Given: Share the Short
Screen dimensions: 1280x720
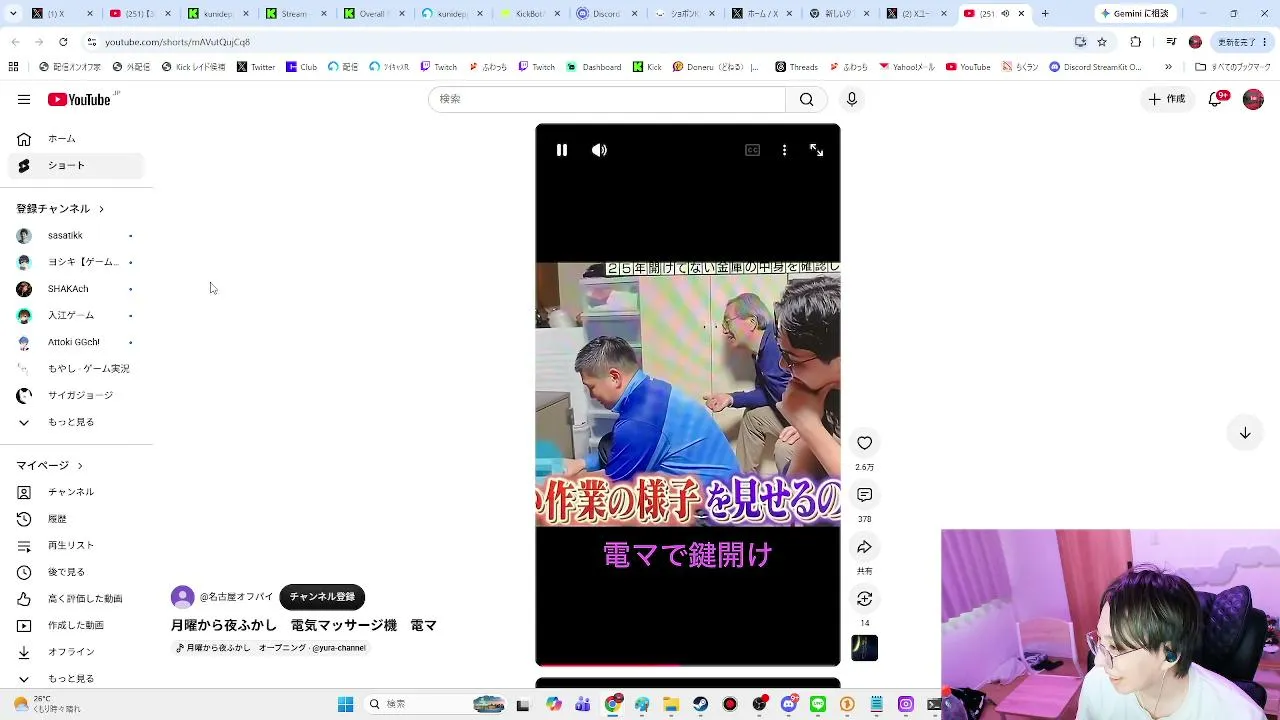Looking at the screenshot, I should click(x=865, y=547).
